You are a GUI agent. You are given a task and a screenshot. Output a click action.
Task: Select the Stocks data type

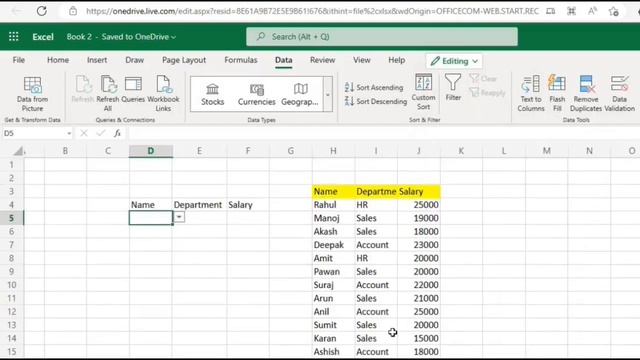tap(212, 95)
